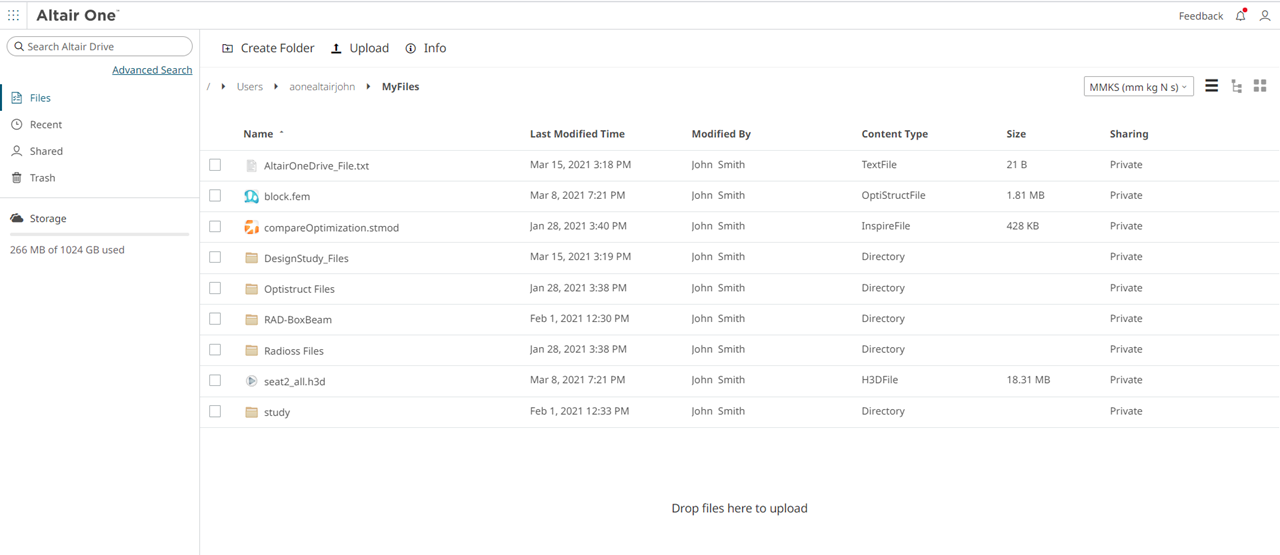Click the seat2_all.h3d file icon

click(251, 381)
